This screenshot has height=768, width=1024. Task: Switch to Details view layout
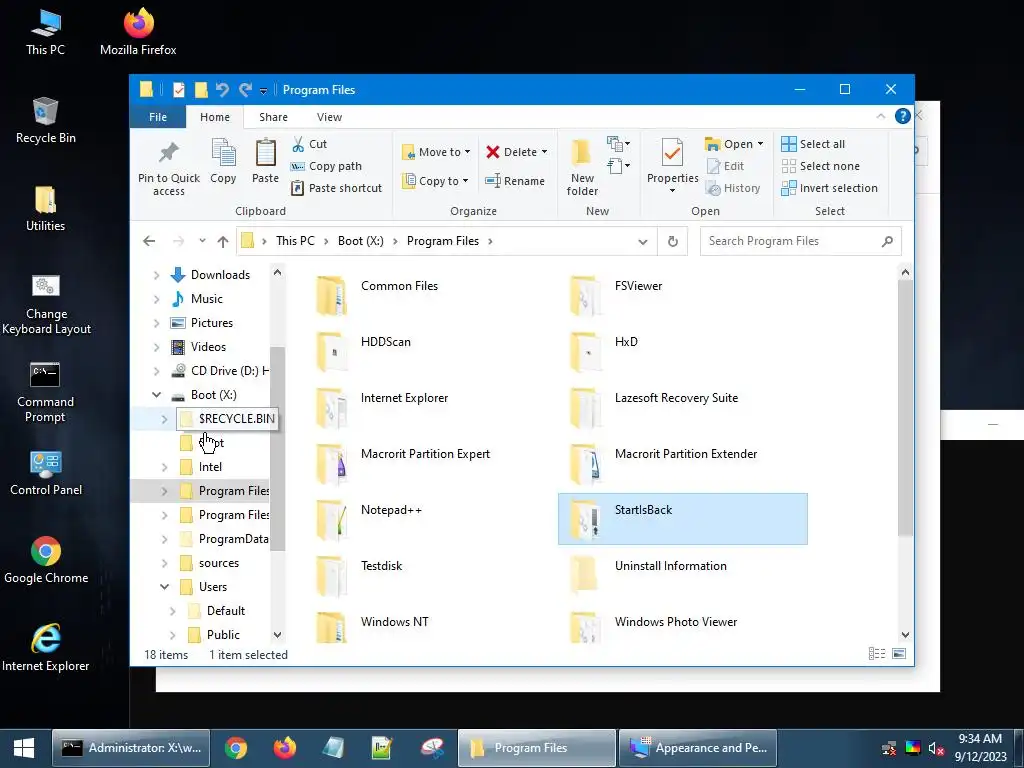876,654
